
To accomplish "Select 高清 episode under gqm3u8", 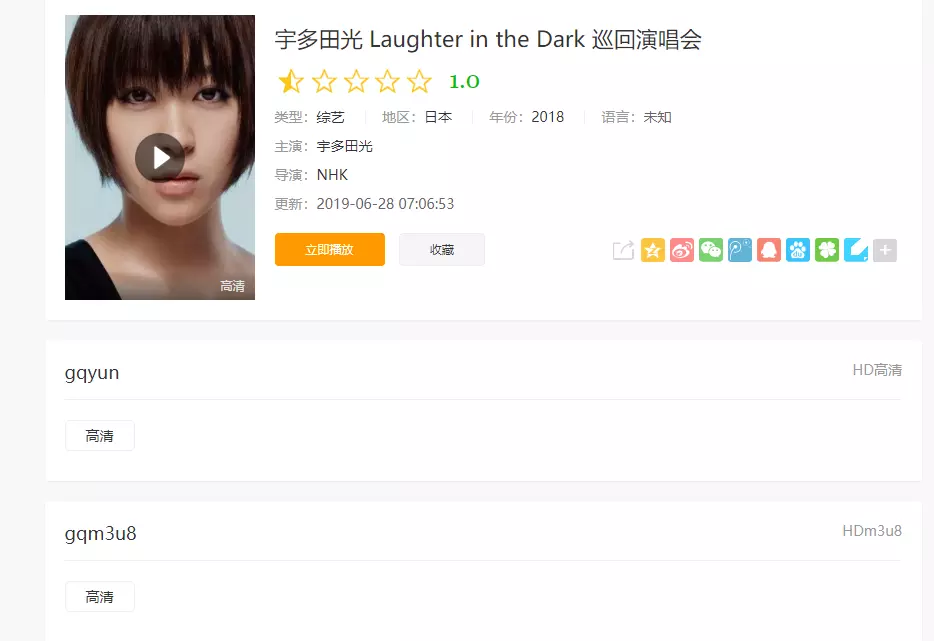I will coord(99,597).
